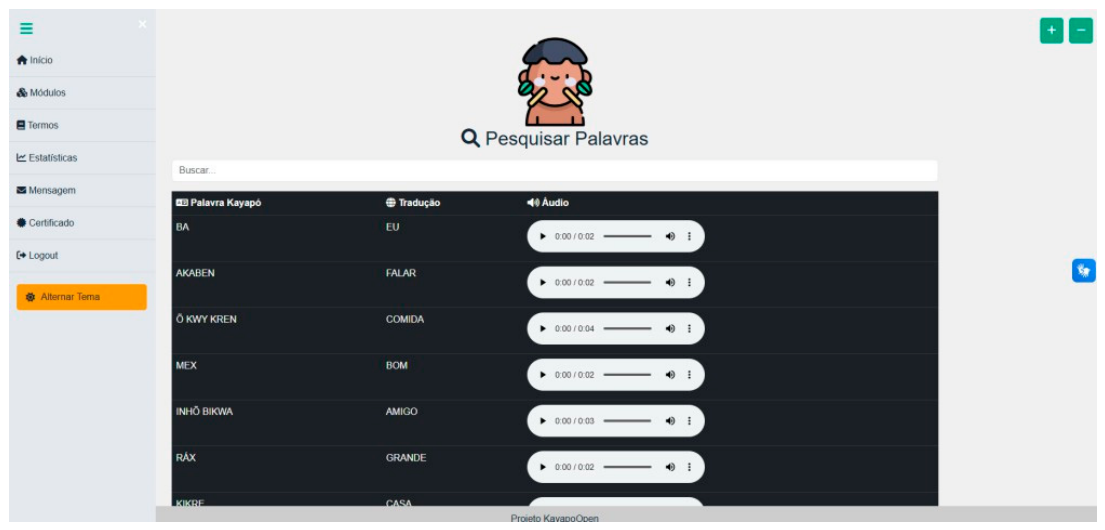Image resolution: width=1105 pixels, height=530 pixels.
Task: Click the Projeto KayapoOpen footer text
Action: [555, 519]
